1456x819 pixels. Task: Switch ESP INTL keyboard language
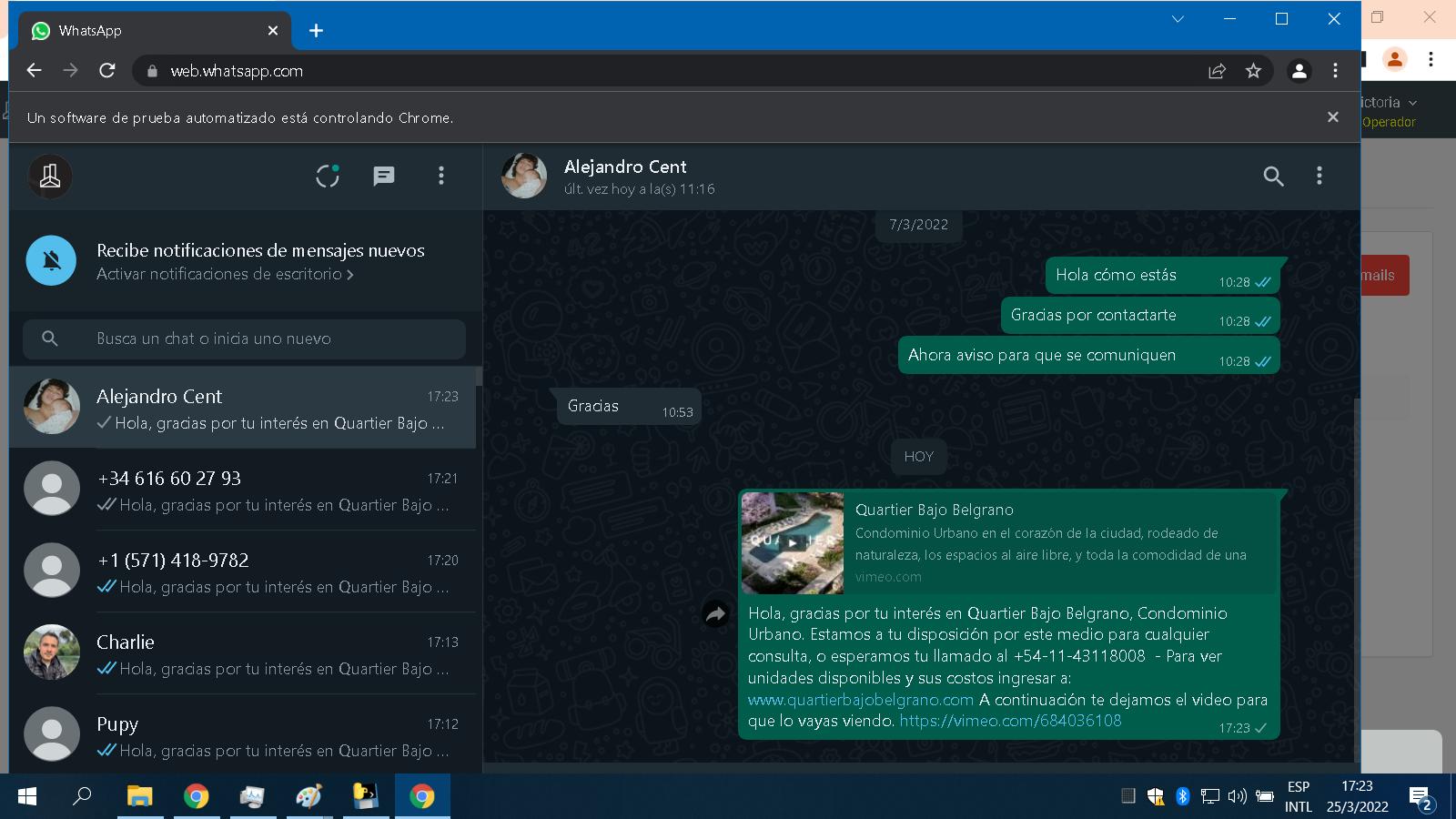pos(1299,796)
